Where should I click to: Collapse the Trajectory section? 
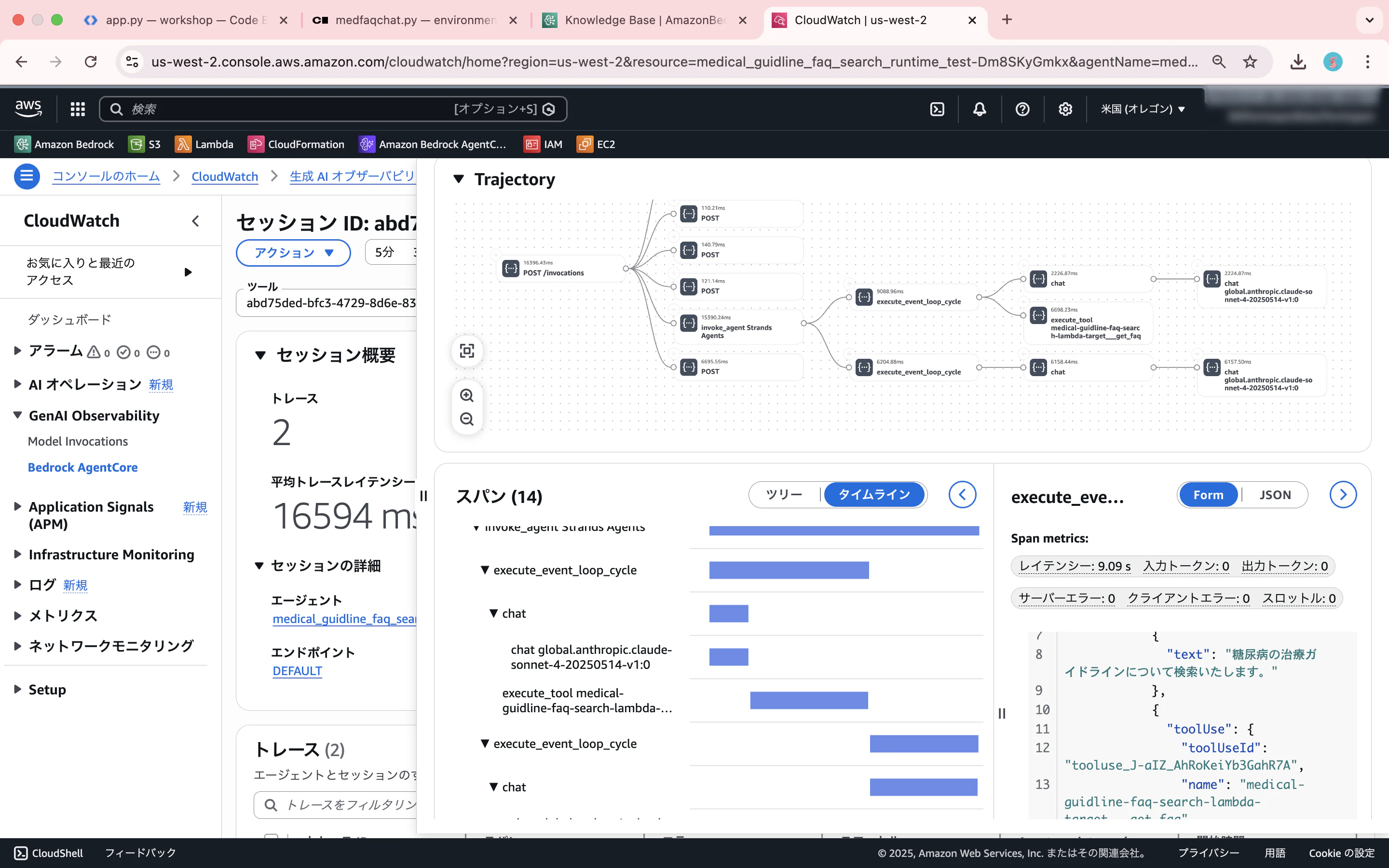(x=459, y=179)
